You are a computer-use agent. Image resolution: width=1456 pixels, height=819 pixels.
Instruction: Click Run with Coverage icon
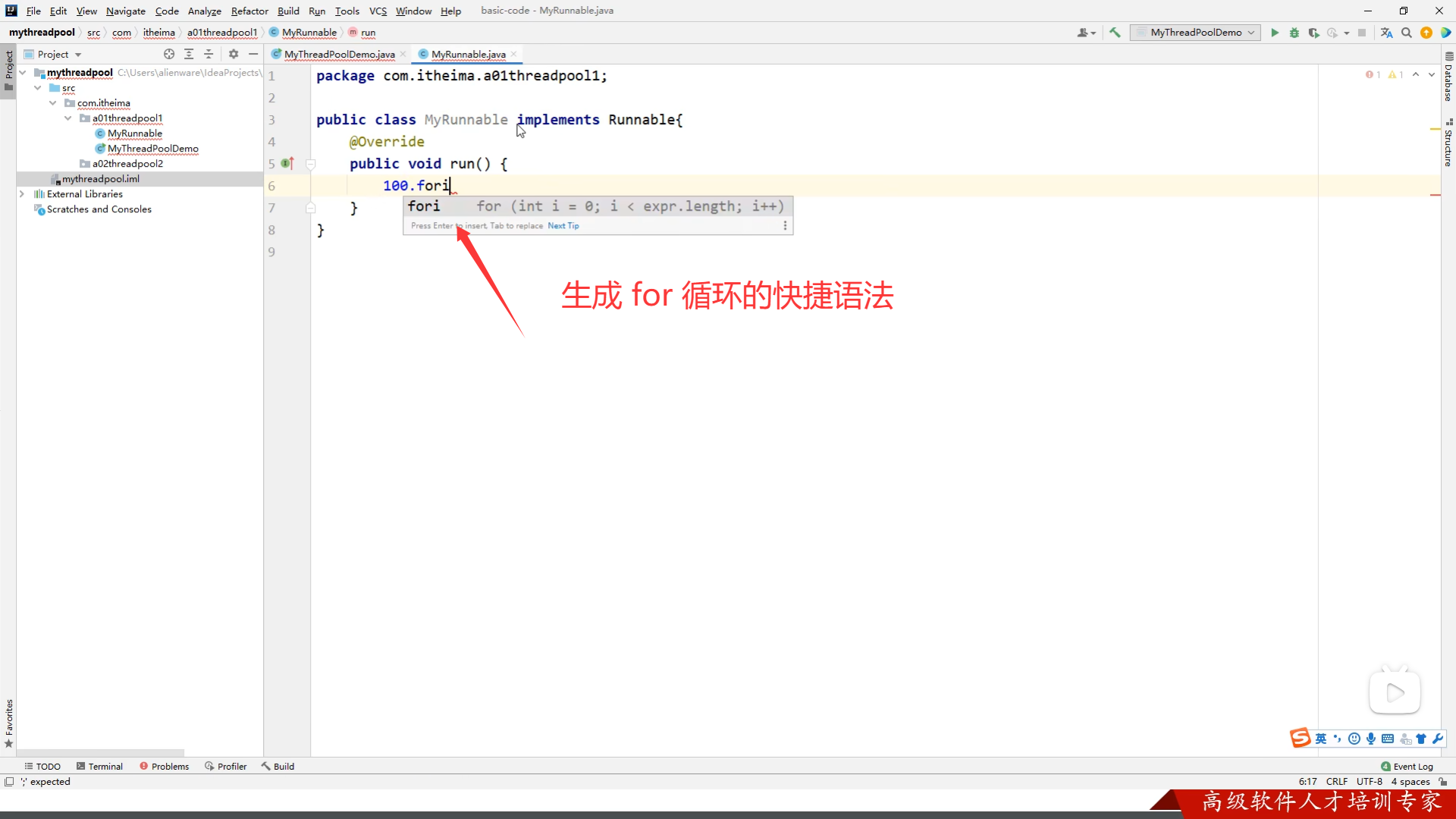pyautogui.click(x=1314, y=33)
